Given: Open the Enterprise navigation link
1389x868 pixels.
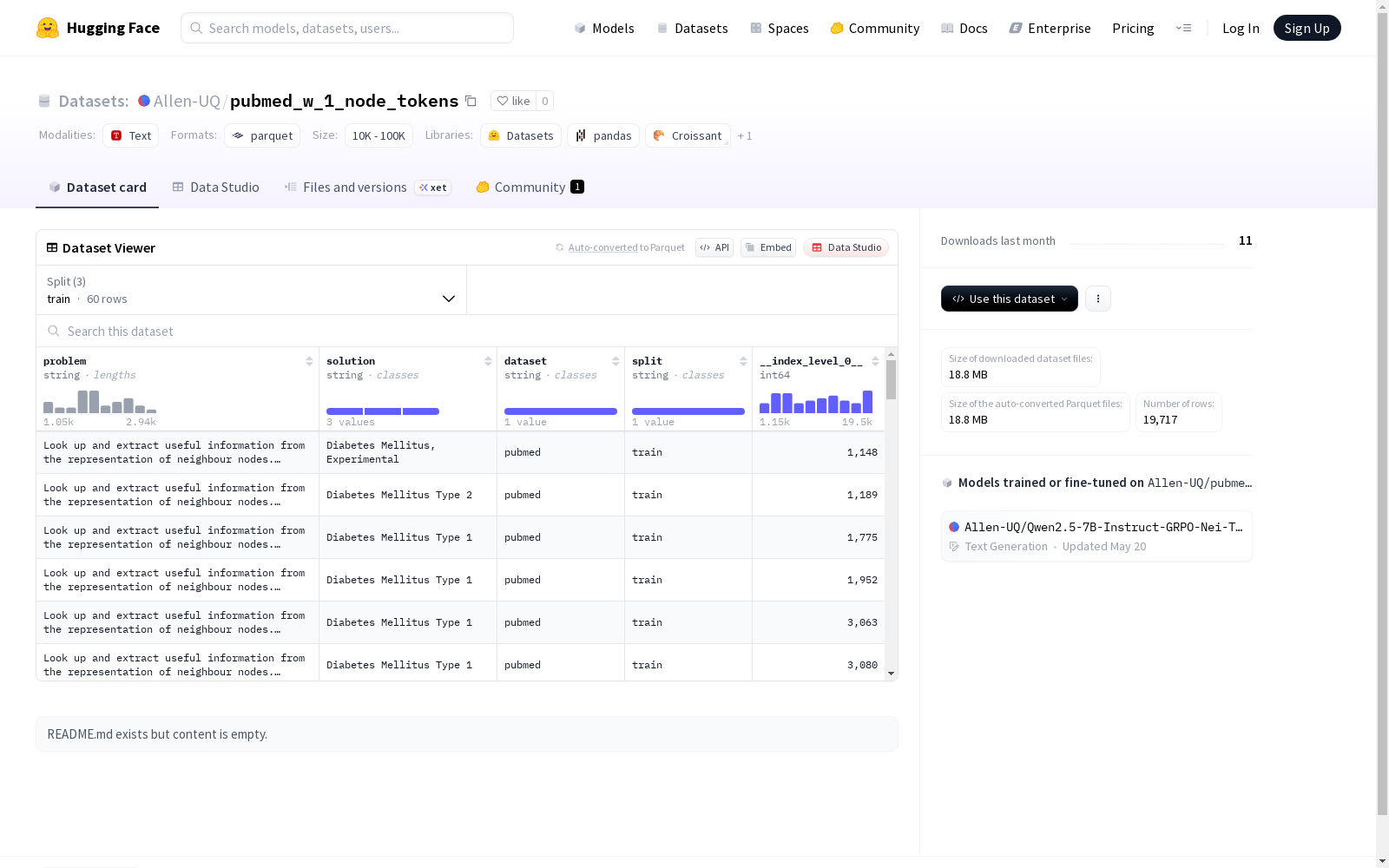Looking at the screenshot, I should (1050, 28).
